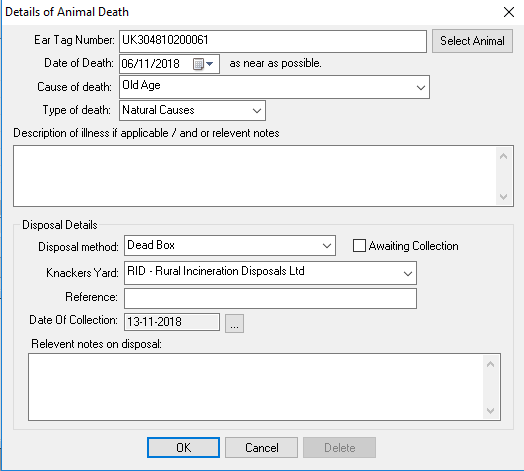This screenshot has width=524, height=471.
Task: Click inside the description of illness text area
Action: (x=255, y=176)
